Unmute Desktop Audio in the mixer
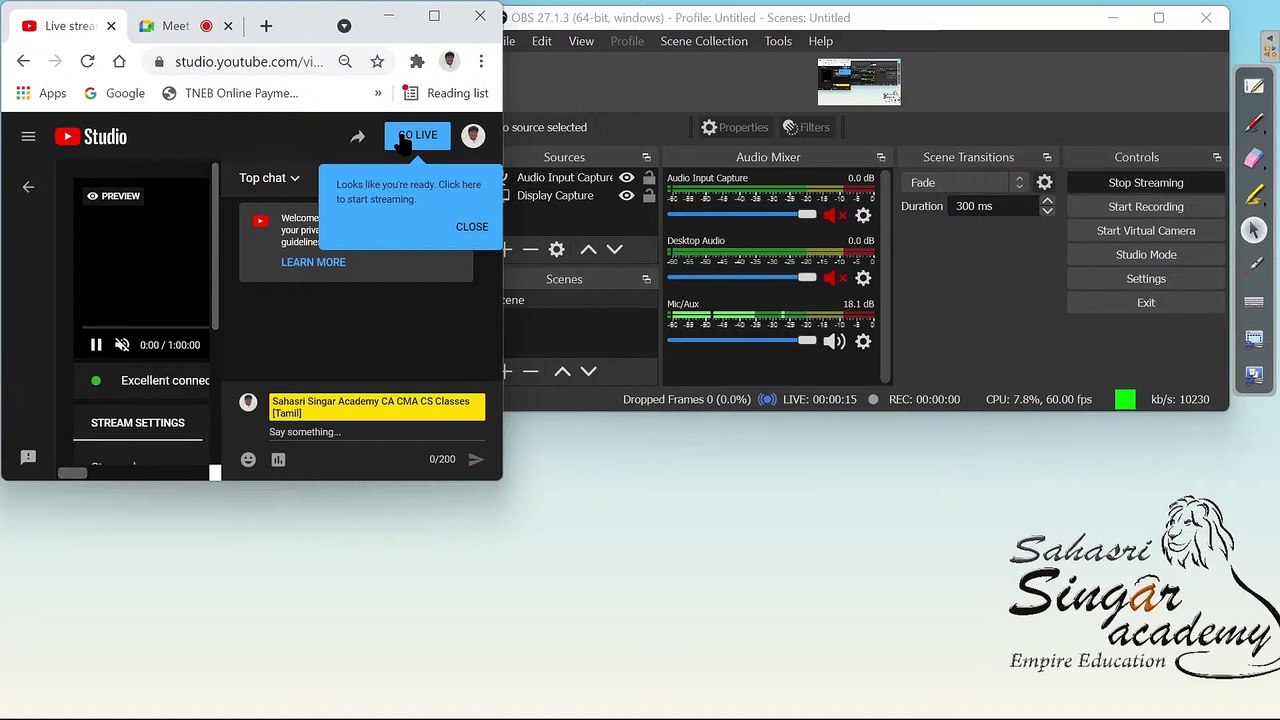1280x720 pixels. 834,278
